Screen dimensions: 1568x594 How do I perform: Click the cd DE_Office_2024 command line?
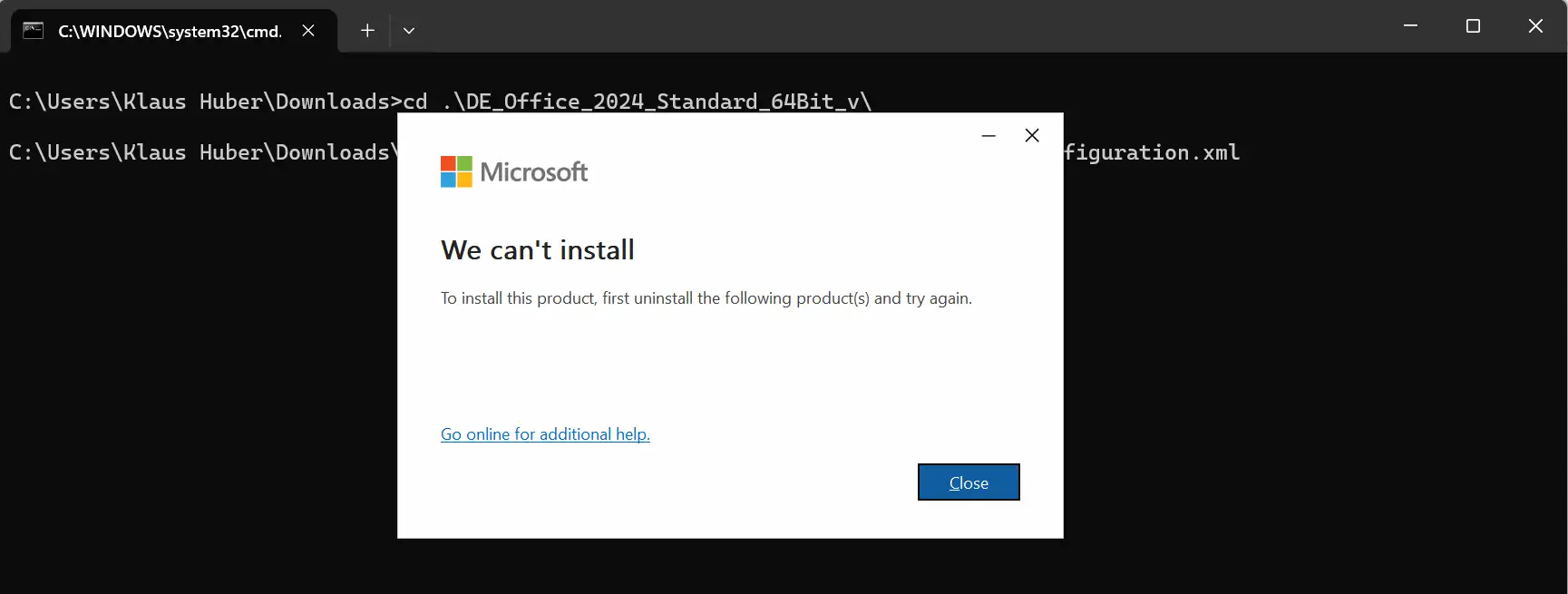tap(440, 102)
